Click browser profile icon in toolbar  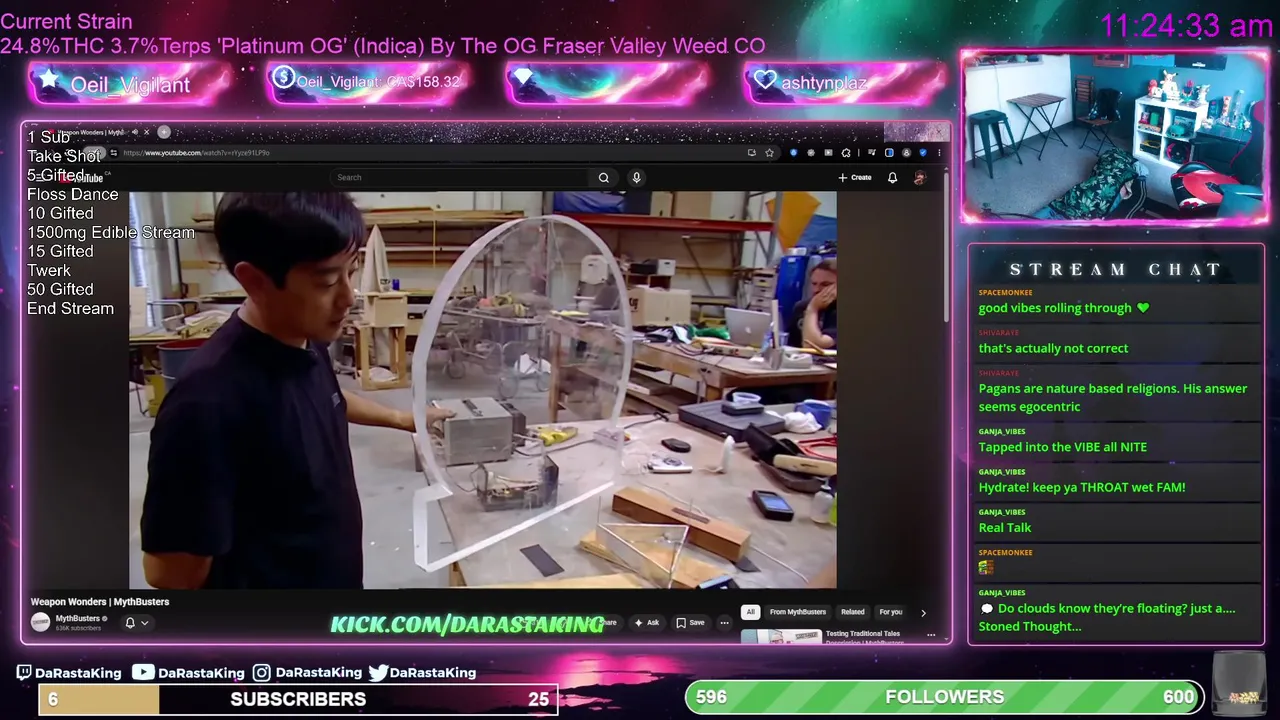906,153
